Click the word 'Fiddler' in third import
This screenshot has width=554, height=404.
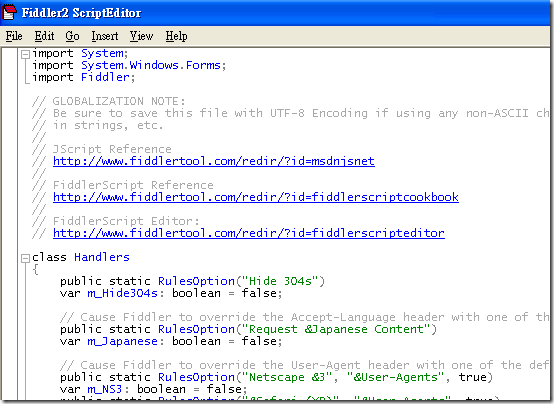(x=105, y=77)
